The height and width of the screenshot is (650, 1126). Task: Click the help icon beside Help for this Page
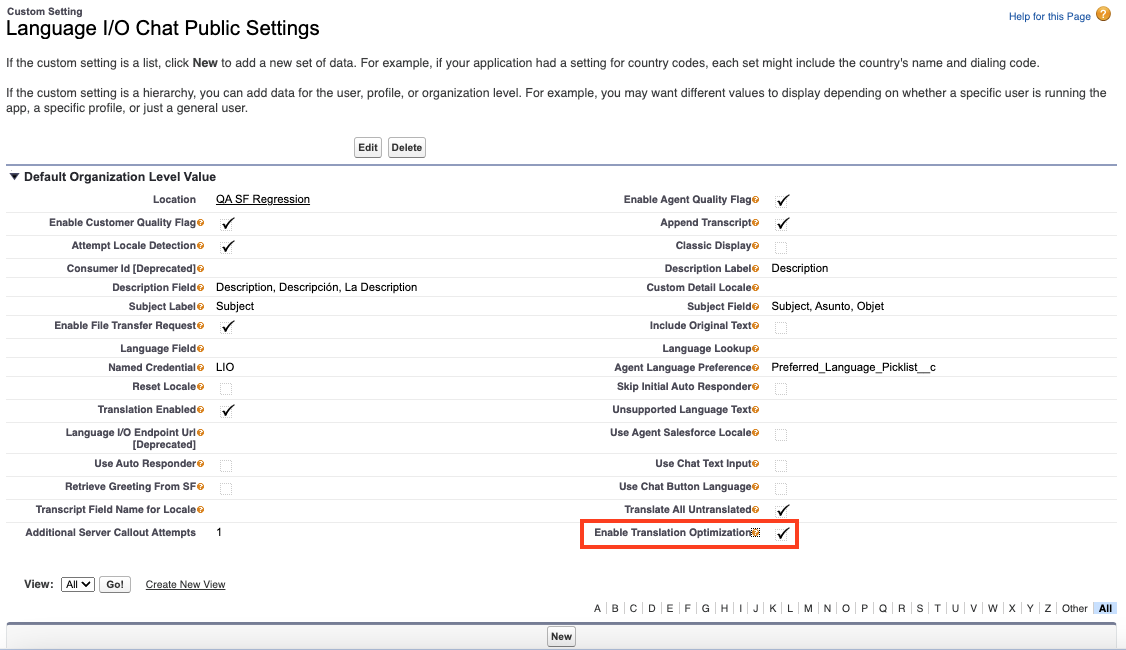point(1103,15)
